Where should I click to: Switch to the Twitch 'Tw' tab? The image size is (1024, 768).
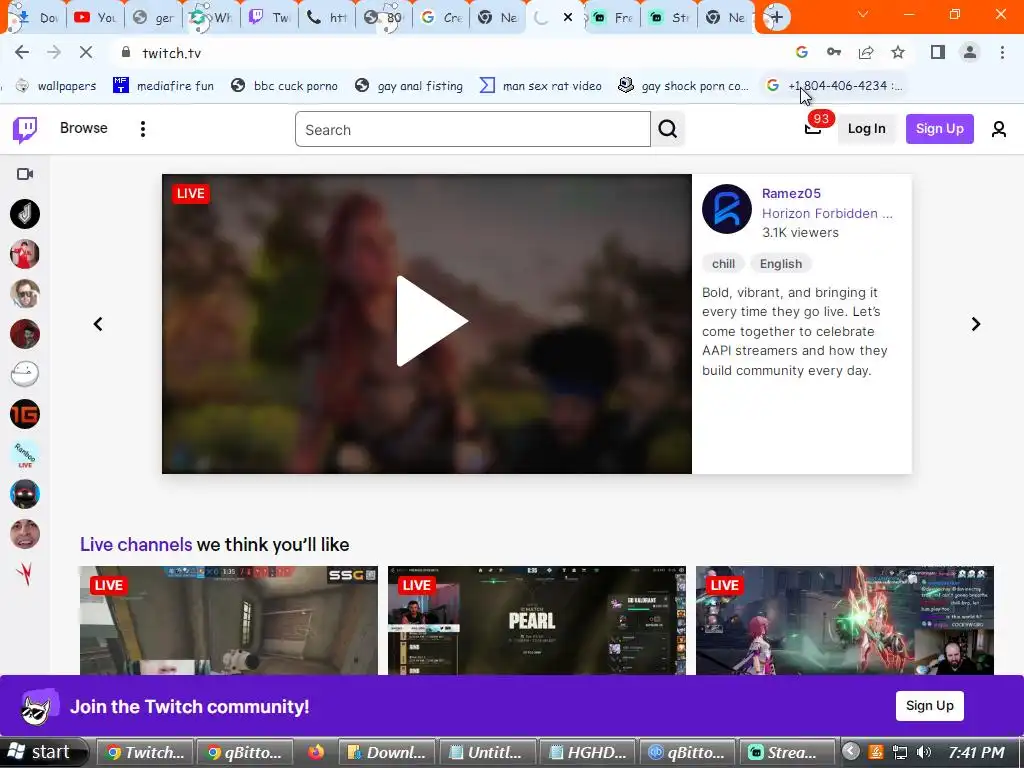click(269, 18)
